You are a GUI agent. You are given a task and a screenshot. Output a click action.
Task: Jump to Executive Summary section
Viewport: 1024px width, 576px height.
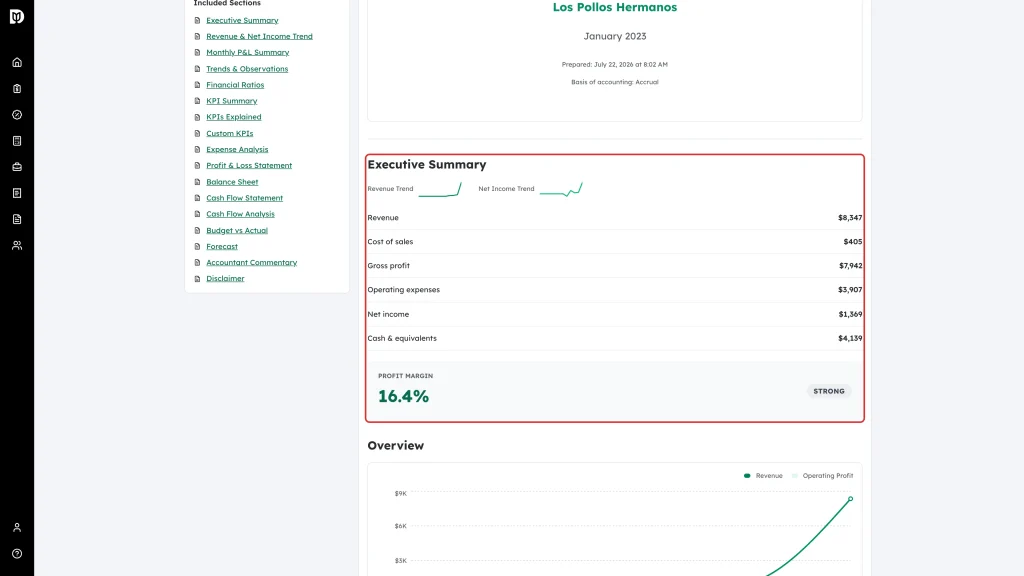pyautogui.click(x=242, y=20)
